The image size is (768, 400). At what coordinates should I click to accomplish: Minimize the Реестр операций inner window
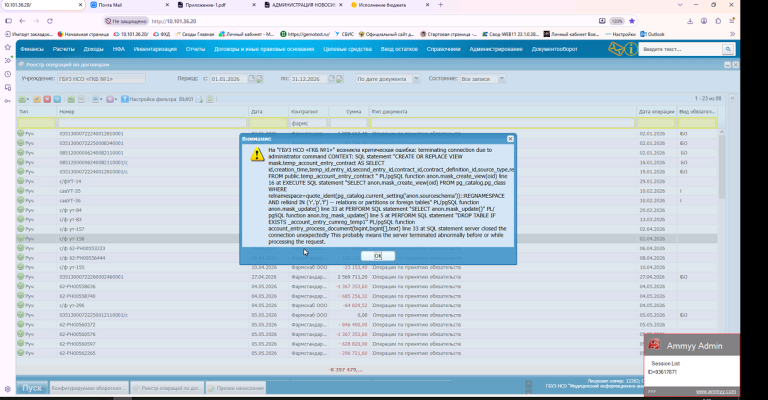click(x=727, y=65)
